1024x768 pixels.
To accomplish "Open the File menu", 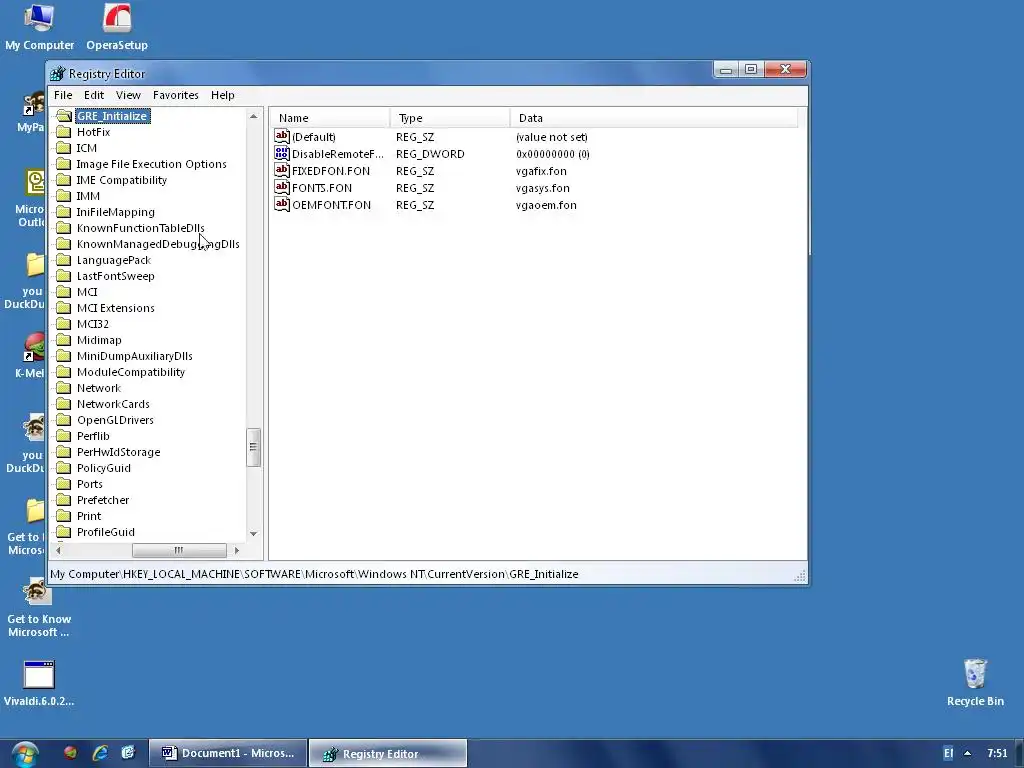I will 63,95.
